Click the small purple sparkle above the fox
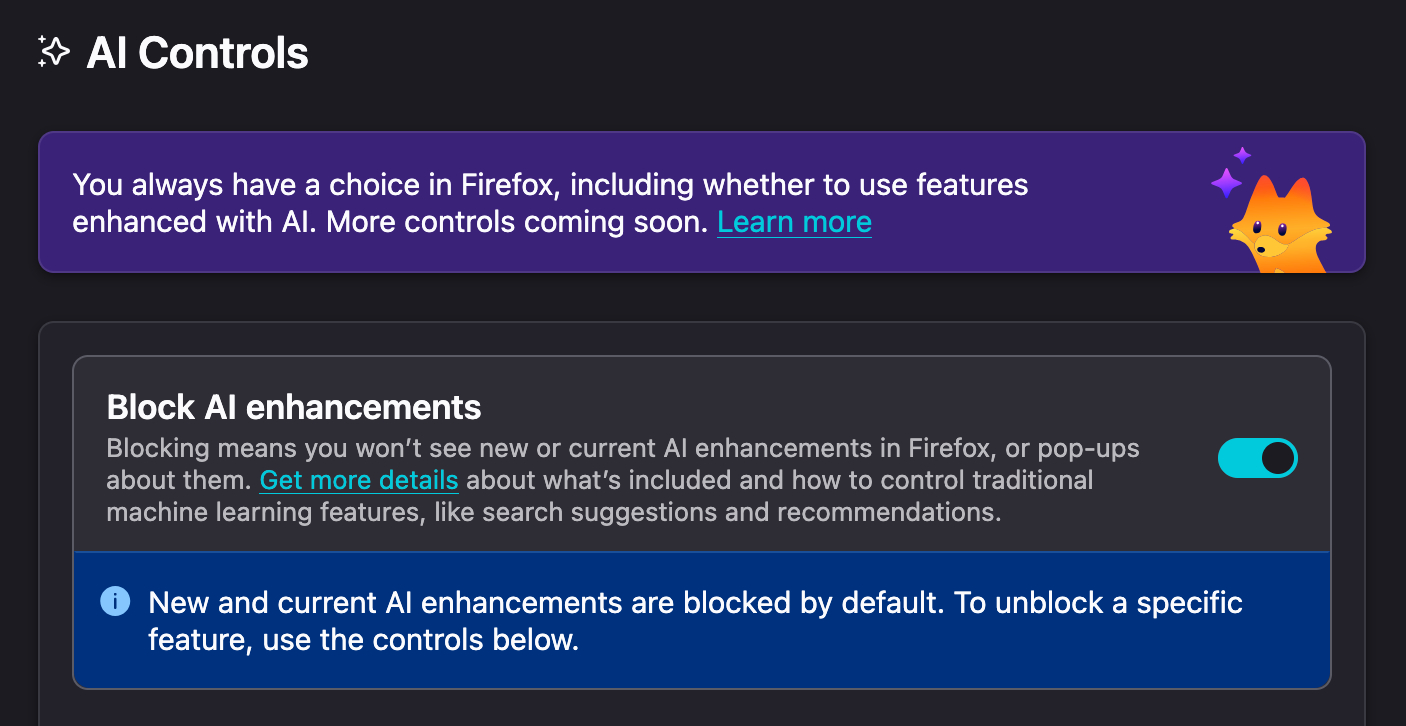 tap(1242, 155)
